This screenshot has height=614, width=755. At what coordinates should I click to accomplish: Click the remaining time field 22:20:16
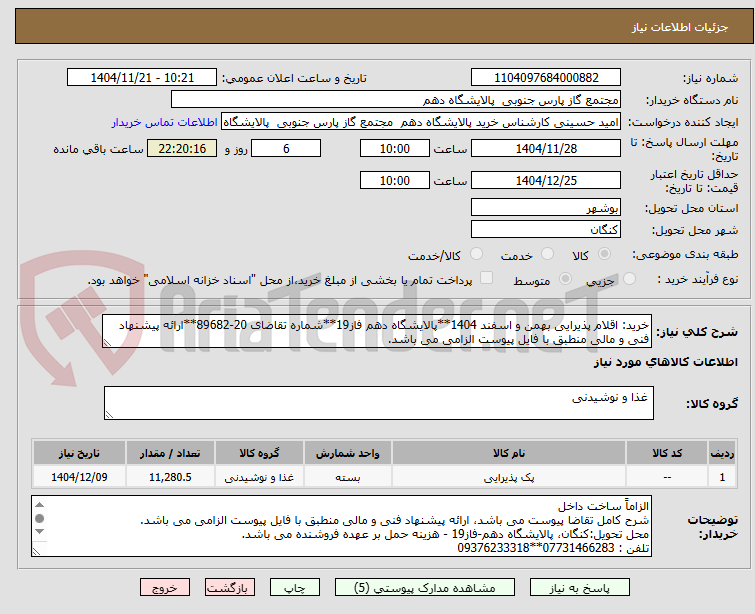(x=182, y=148)
